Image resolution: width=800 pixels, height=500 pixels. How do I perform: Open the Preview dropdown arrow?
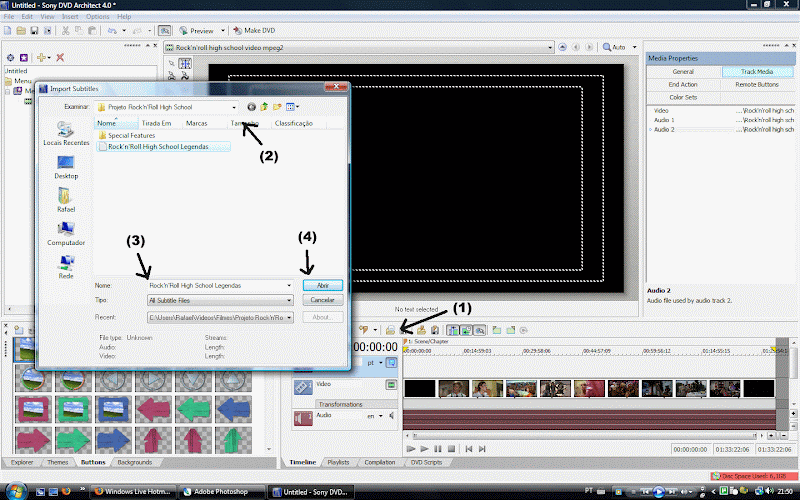pos(222,31)
